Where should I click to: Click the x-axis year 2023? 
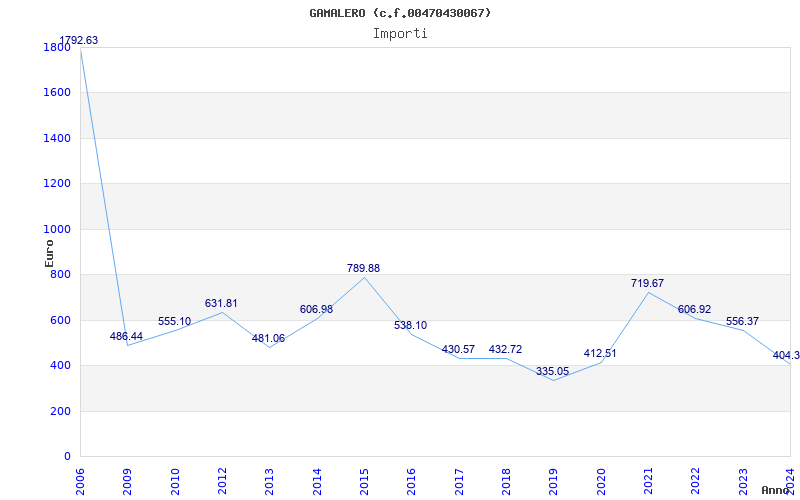[x=743, y=482]
